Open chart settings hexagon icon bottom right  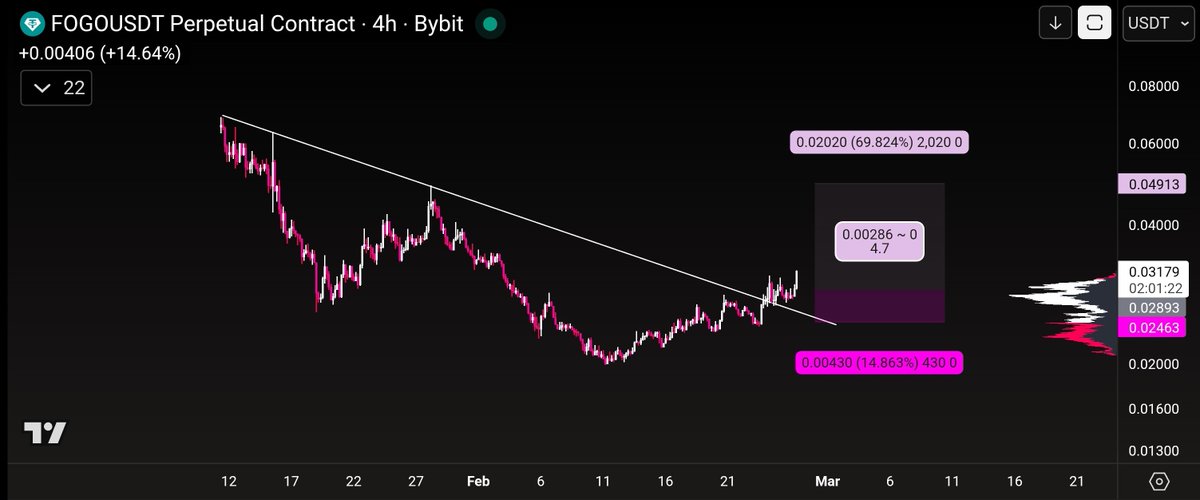pyautogui.click(x=1158, y=481)
